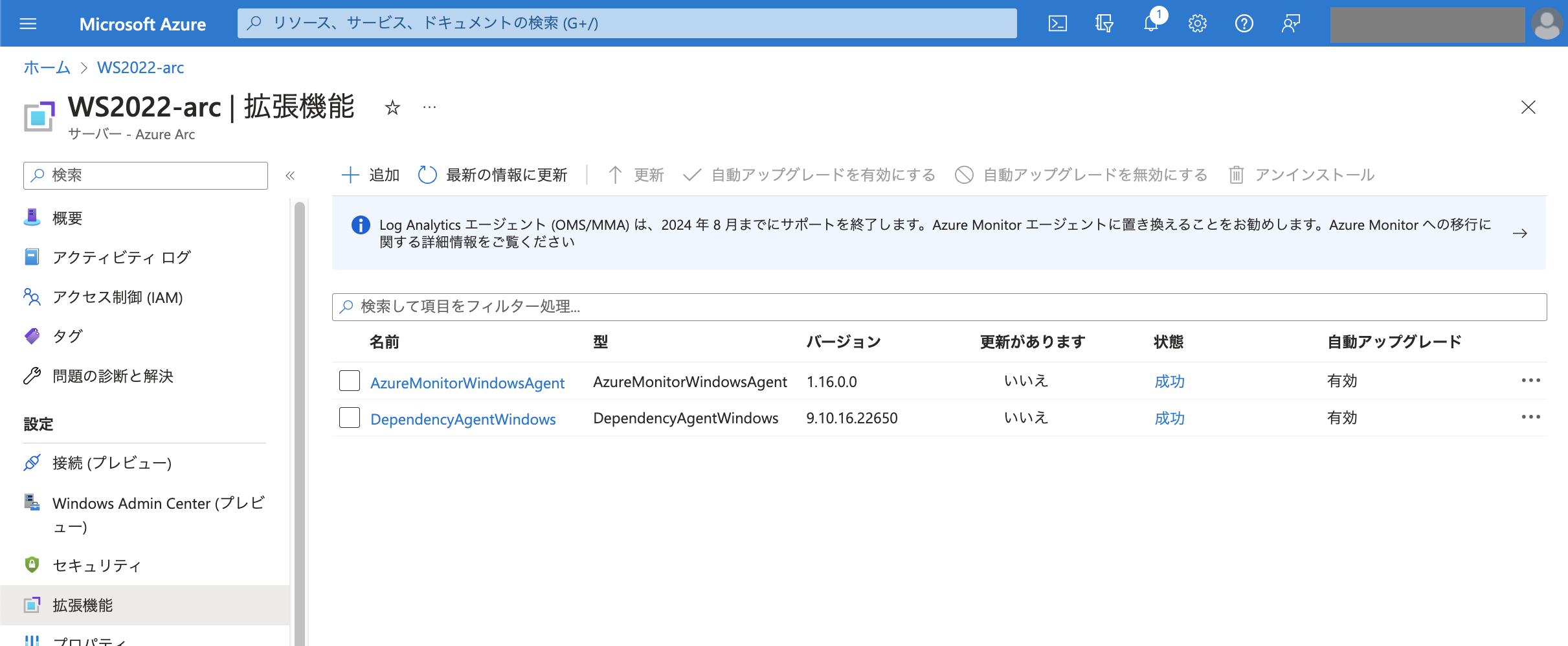The width and height of the screenshot is (1568, 646).
Task: Sort by the 状態 column header
Action: [x=1169, y=342]
